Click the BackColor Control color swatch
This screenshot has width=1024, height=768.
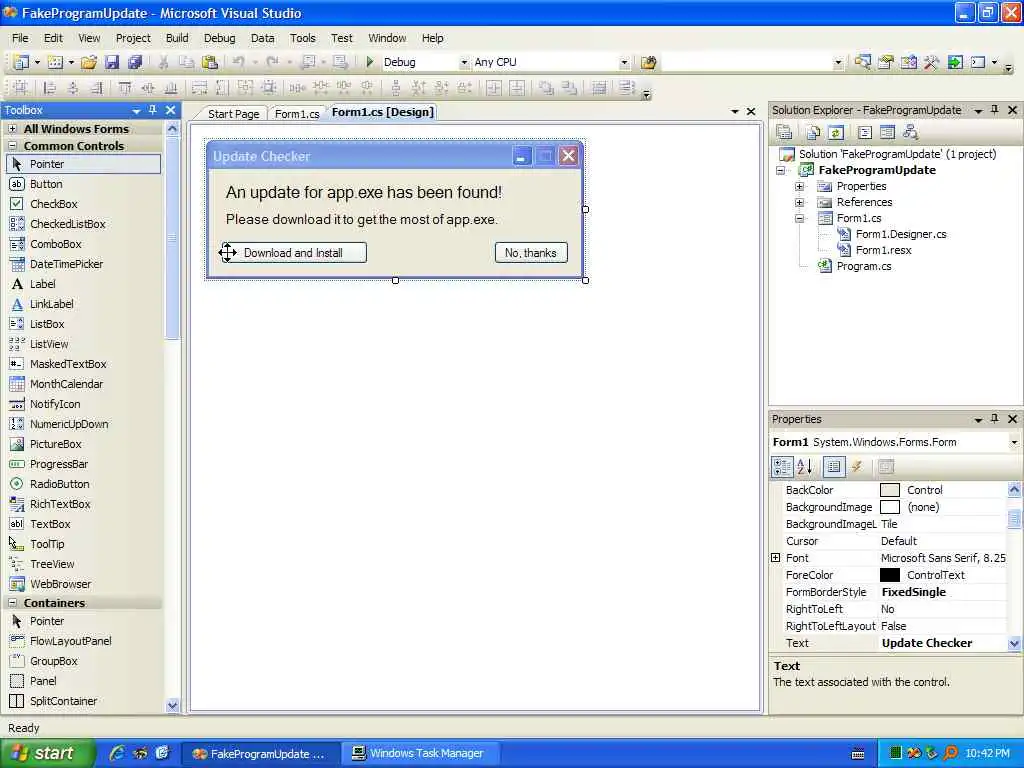coord(889,490)
